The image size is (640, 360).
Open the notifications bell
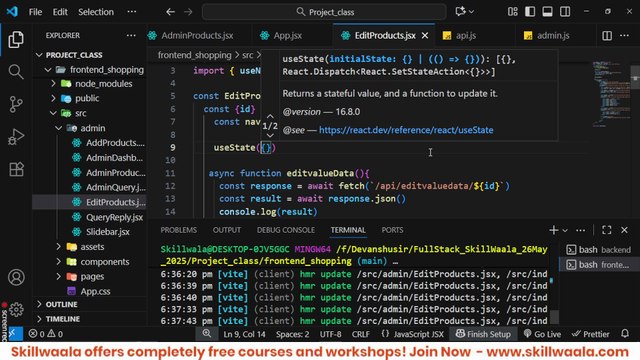[x=625, y=333]
